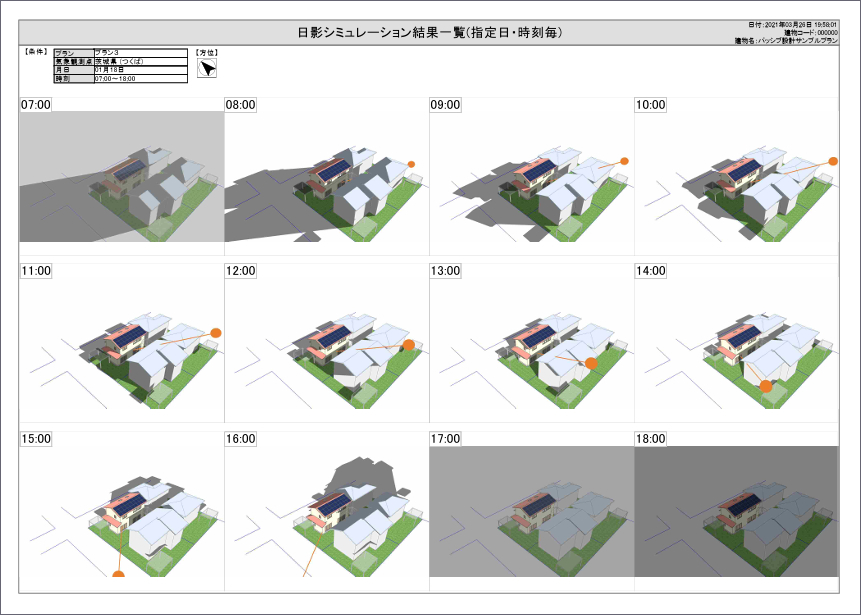861x615 pixels.
Task: Open the 17:00 dusk simulation image
Action: 531,512
